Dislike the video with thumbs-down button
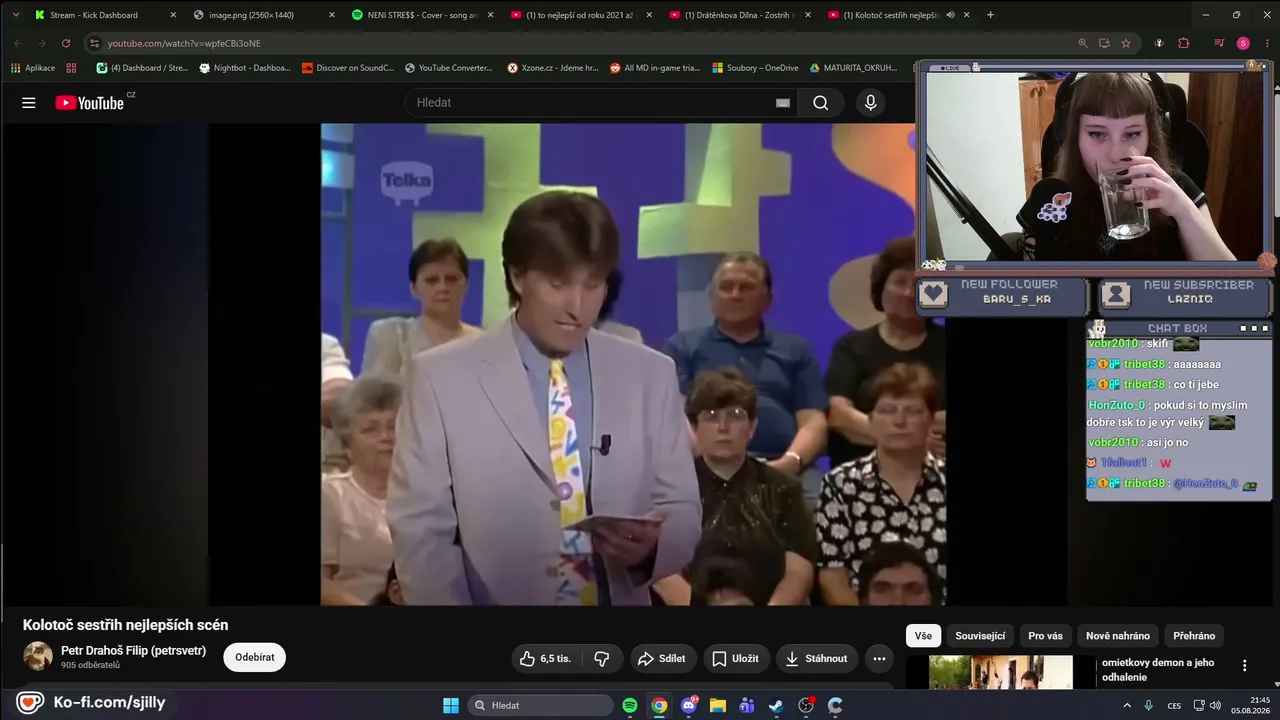 point(602,659)
